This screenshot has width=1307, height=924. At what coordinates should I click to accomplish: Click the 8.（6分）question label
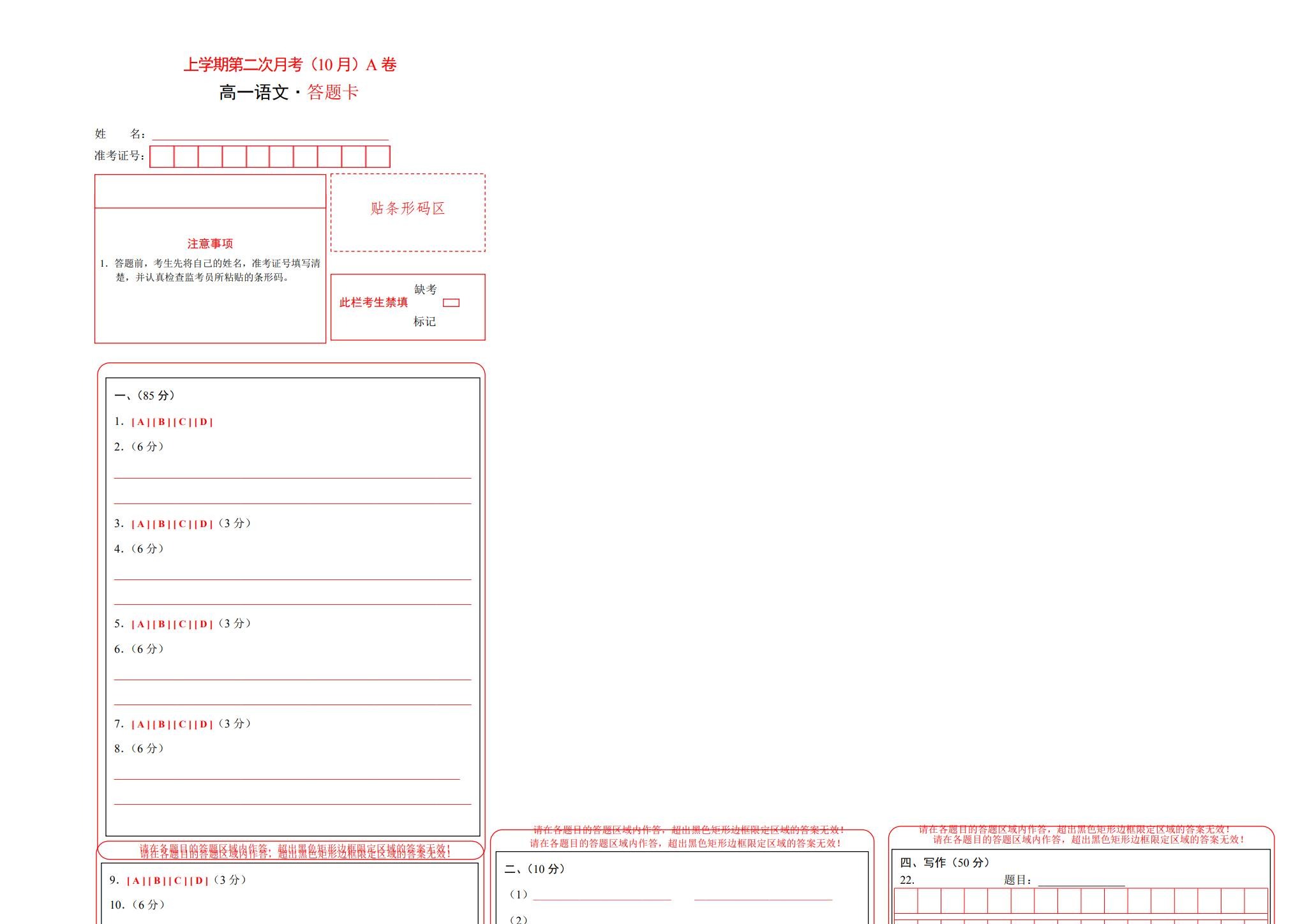point(139,749)
